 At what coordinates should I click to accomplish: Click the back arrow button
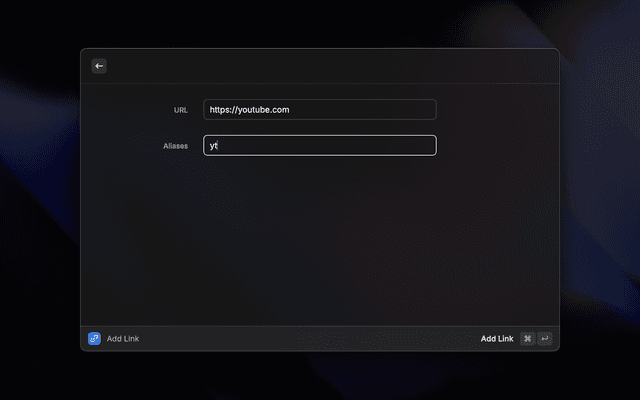99,66
